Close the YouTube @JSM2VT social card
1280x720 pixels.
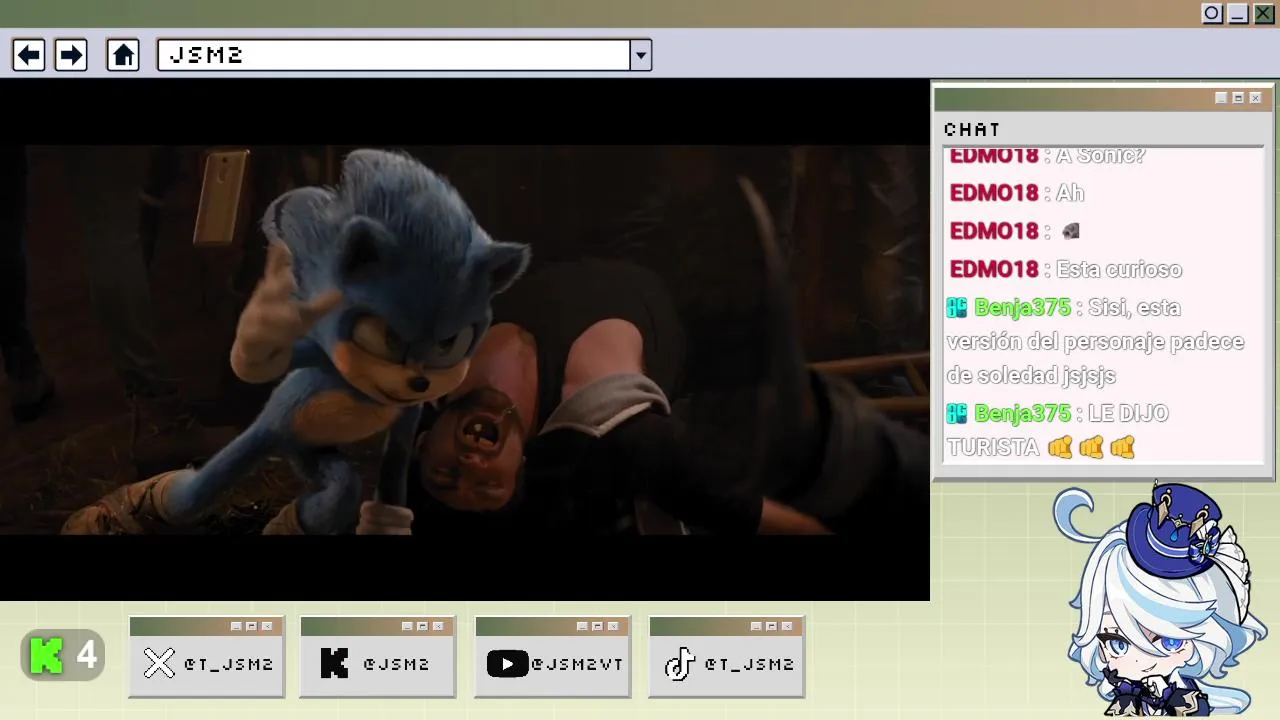(x=613, y=626)
